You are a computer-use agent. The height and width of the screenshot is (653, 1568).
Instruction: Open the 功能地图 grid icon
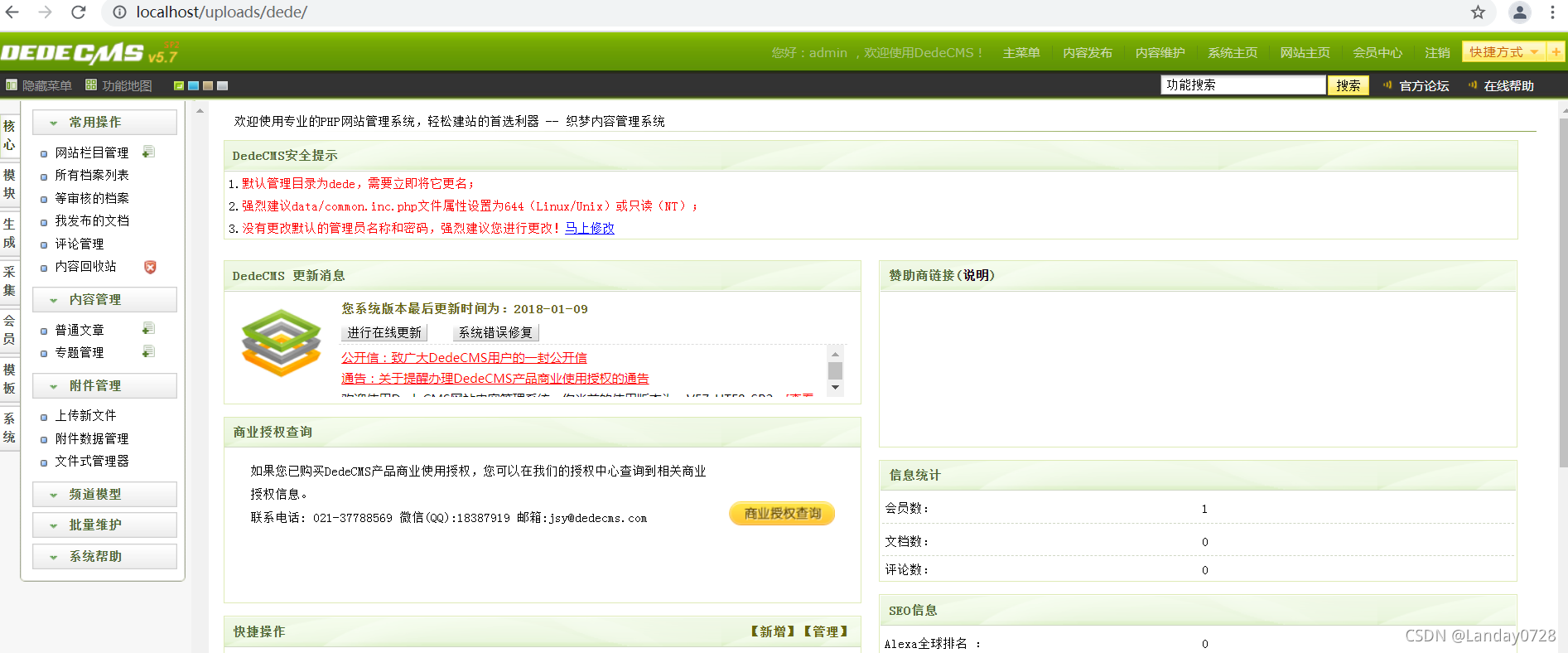[x=91, y=85]
